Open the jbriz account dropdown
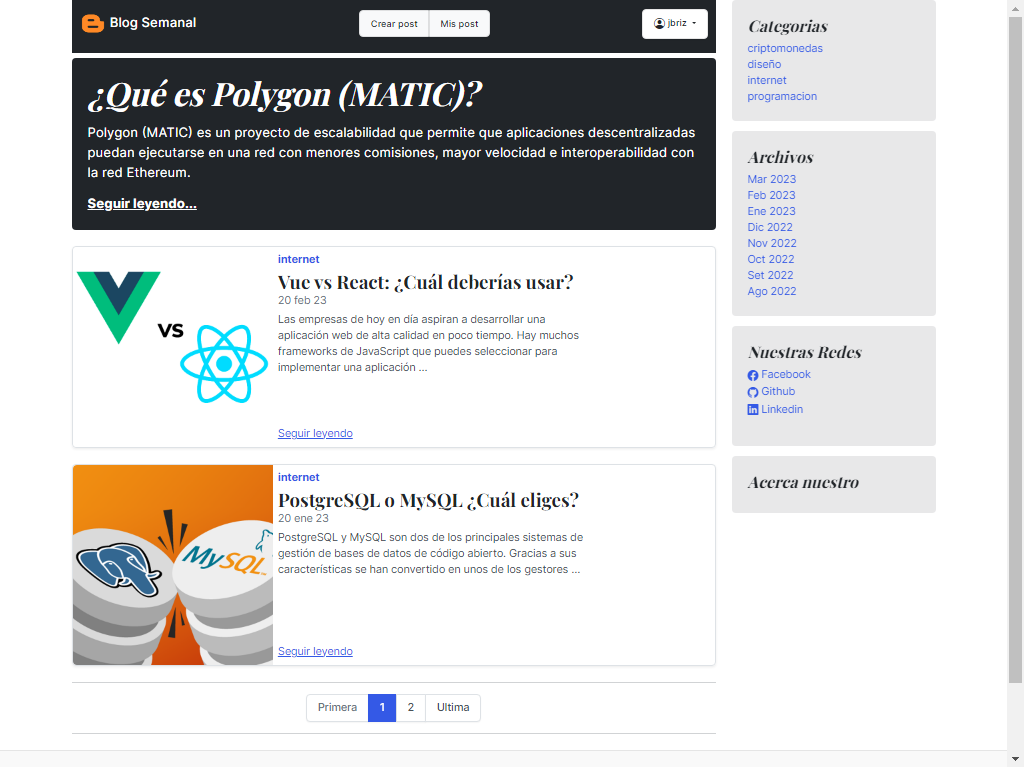The height and width of the screenshot is (767, 1024). (674, 23)
